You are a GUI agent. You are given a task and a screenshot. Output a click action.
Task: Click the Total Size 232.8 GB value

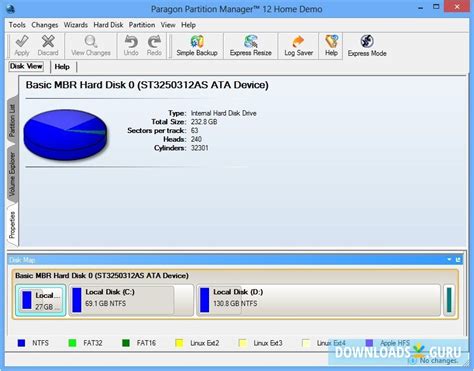click(204, 122)
